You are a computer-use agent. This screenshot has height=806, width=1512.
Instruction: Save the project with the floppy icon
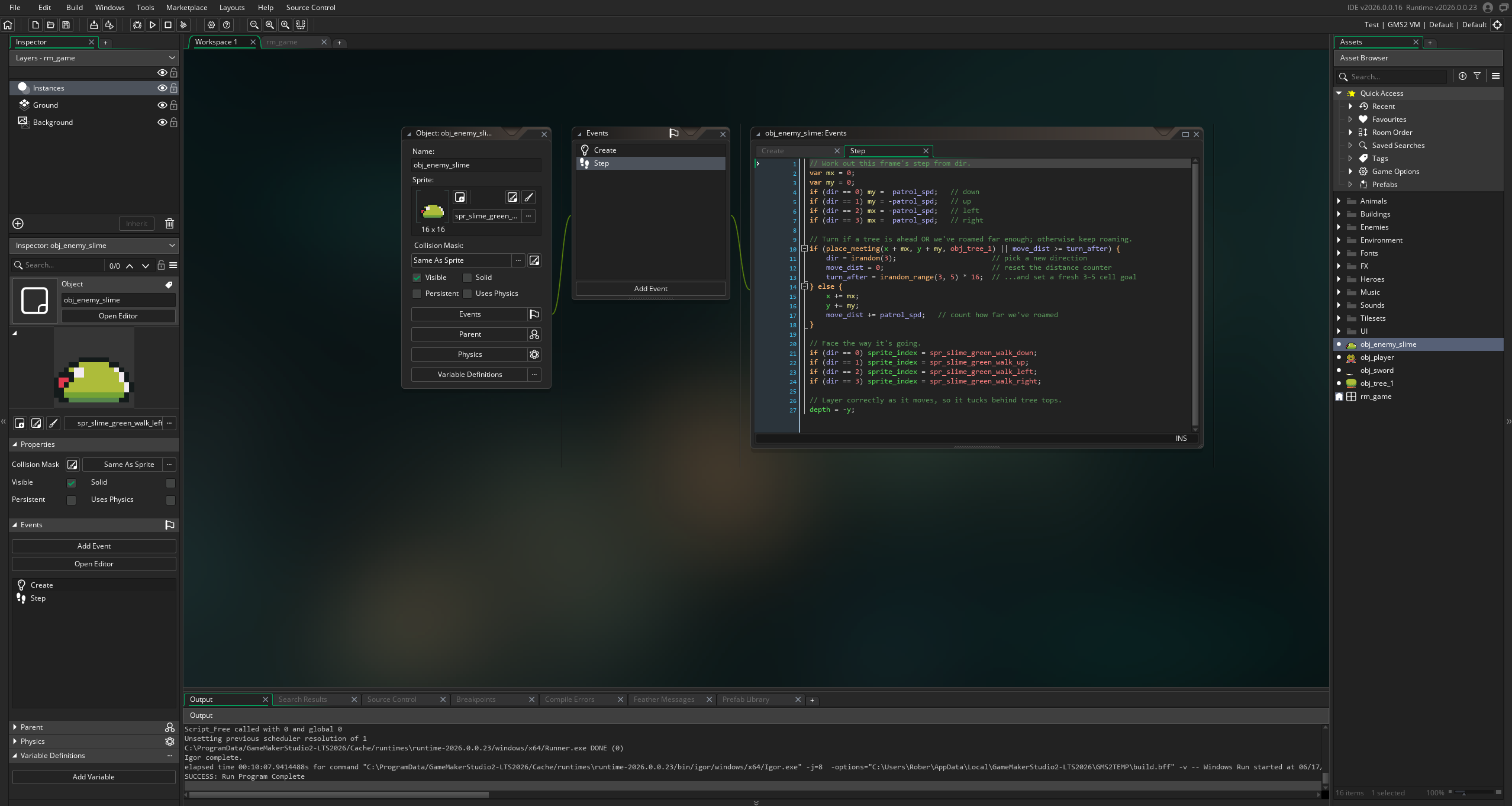66,25
